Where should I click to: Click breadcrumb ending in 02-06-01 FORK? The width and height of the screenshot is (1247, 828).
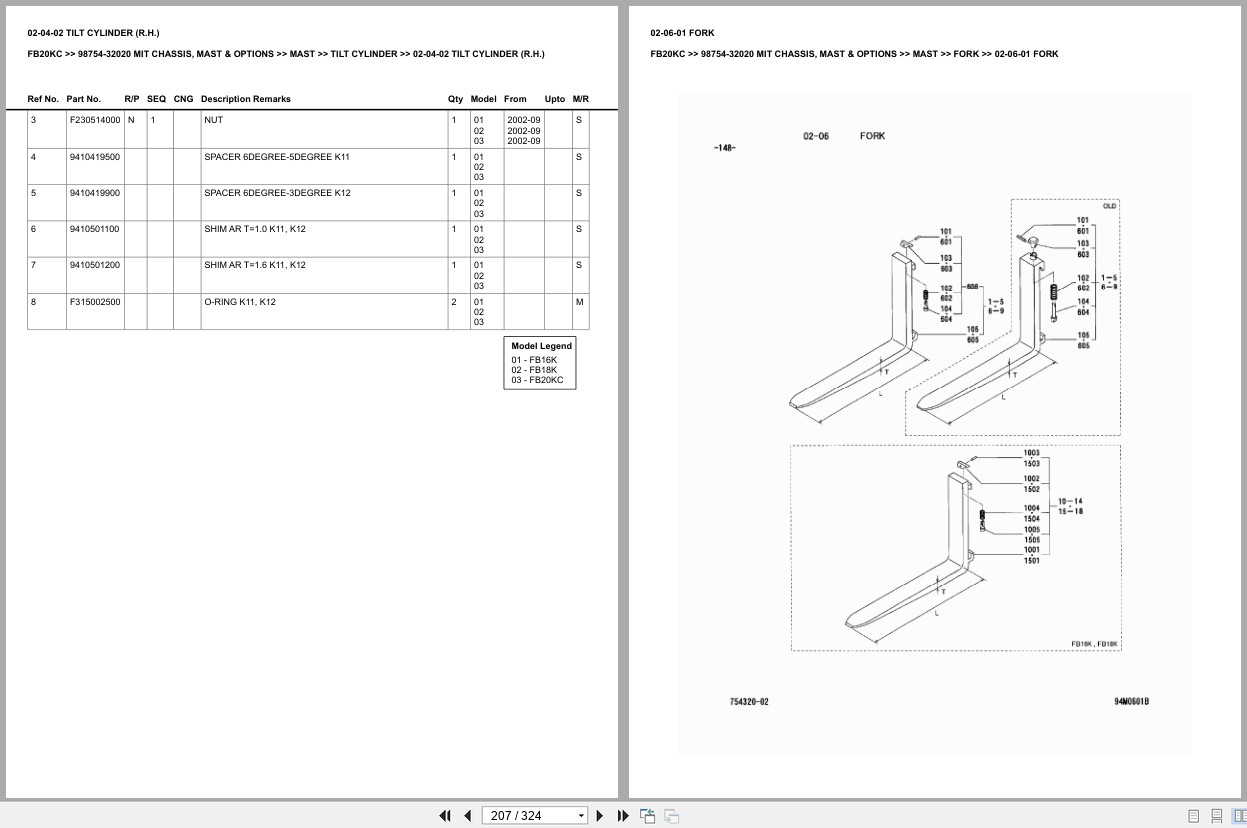click(x=854, y=54)
